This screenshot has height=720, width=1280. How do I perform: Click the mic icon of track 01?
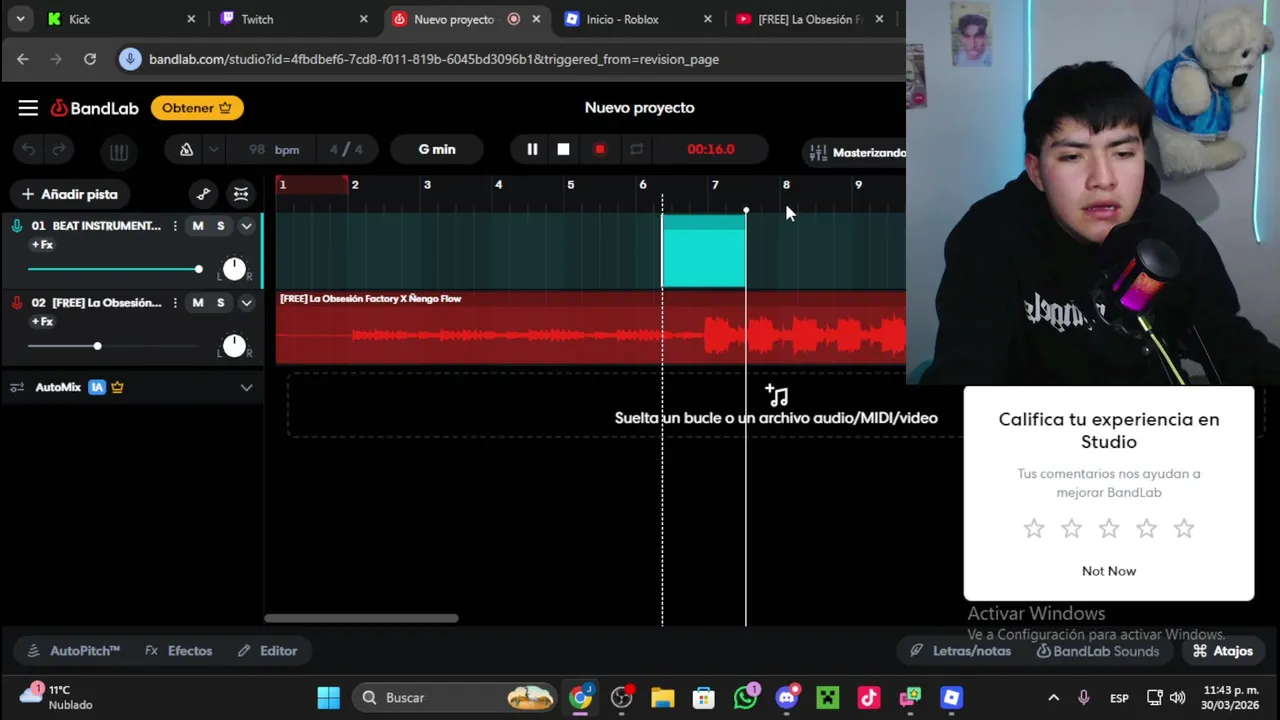point(16,226)
